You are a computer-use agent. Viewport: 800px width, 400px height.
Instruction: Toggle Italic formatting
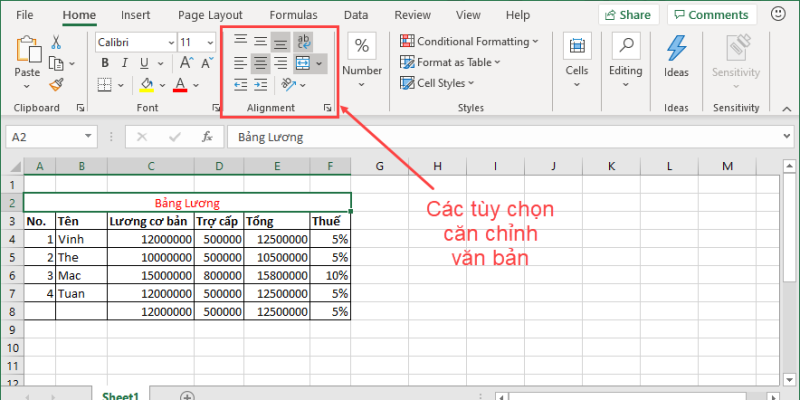[x=125, y=63]
